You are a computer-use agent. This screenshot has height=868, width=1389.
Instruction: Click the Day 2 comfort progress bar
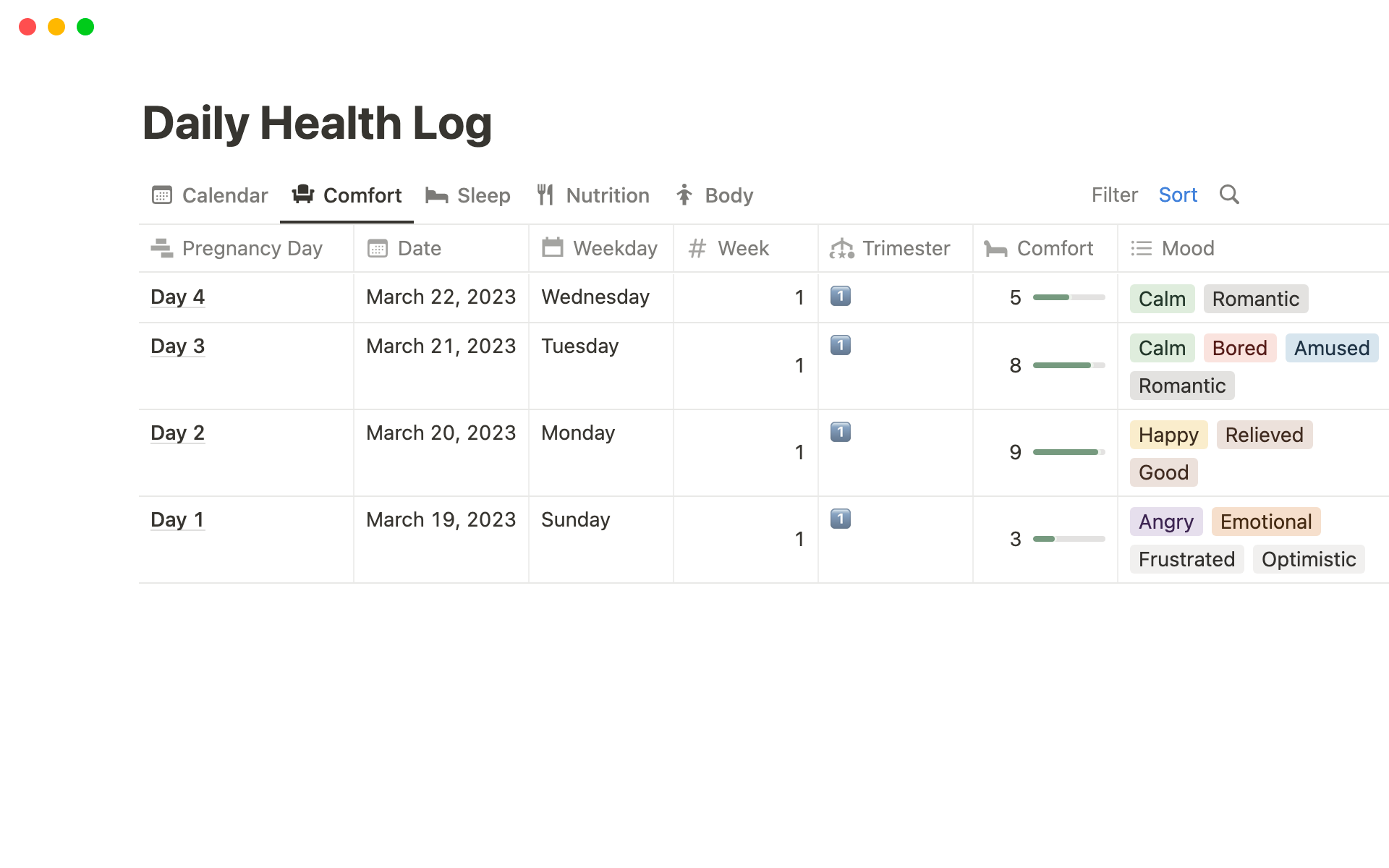click(x=1069, y=452)
